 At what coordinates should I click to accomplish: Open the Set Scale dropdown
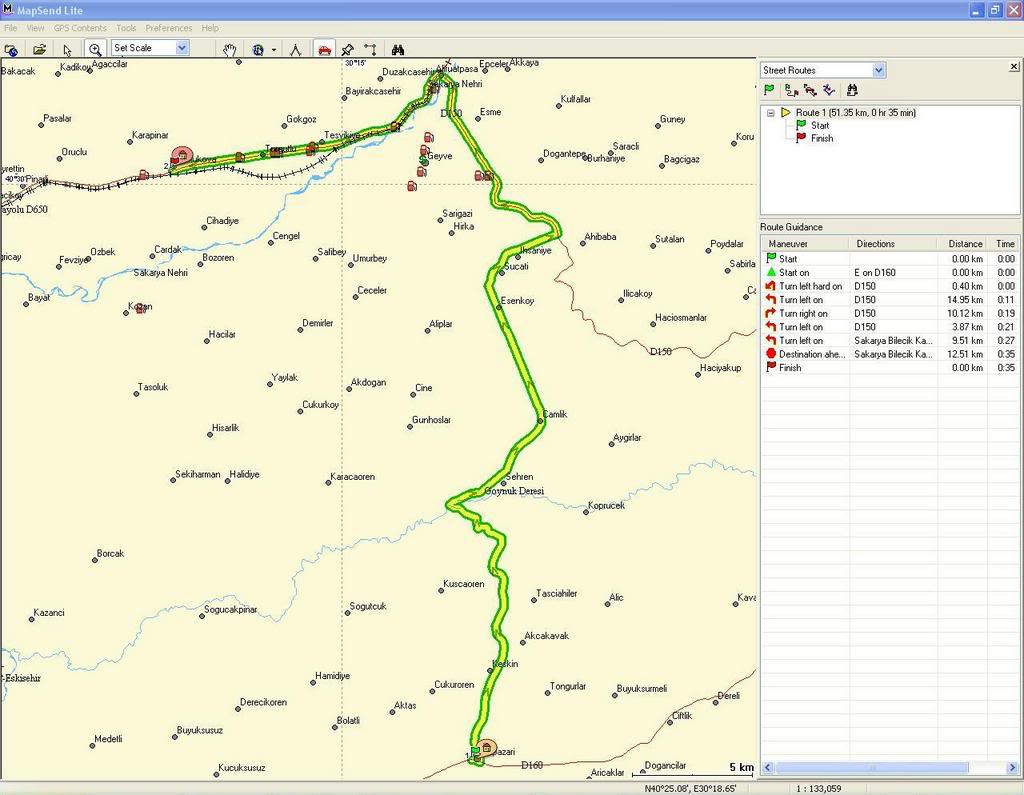tap(182, 48)
